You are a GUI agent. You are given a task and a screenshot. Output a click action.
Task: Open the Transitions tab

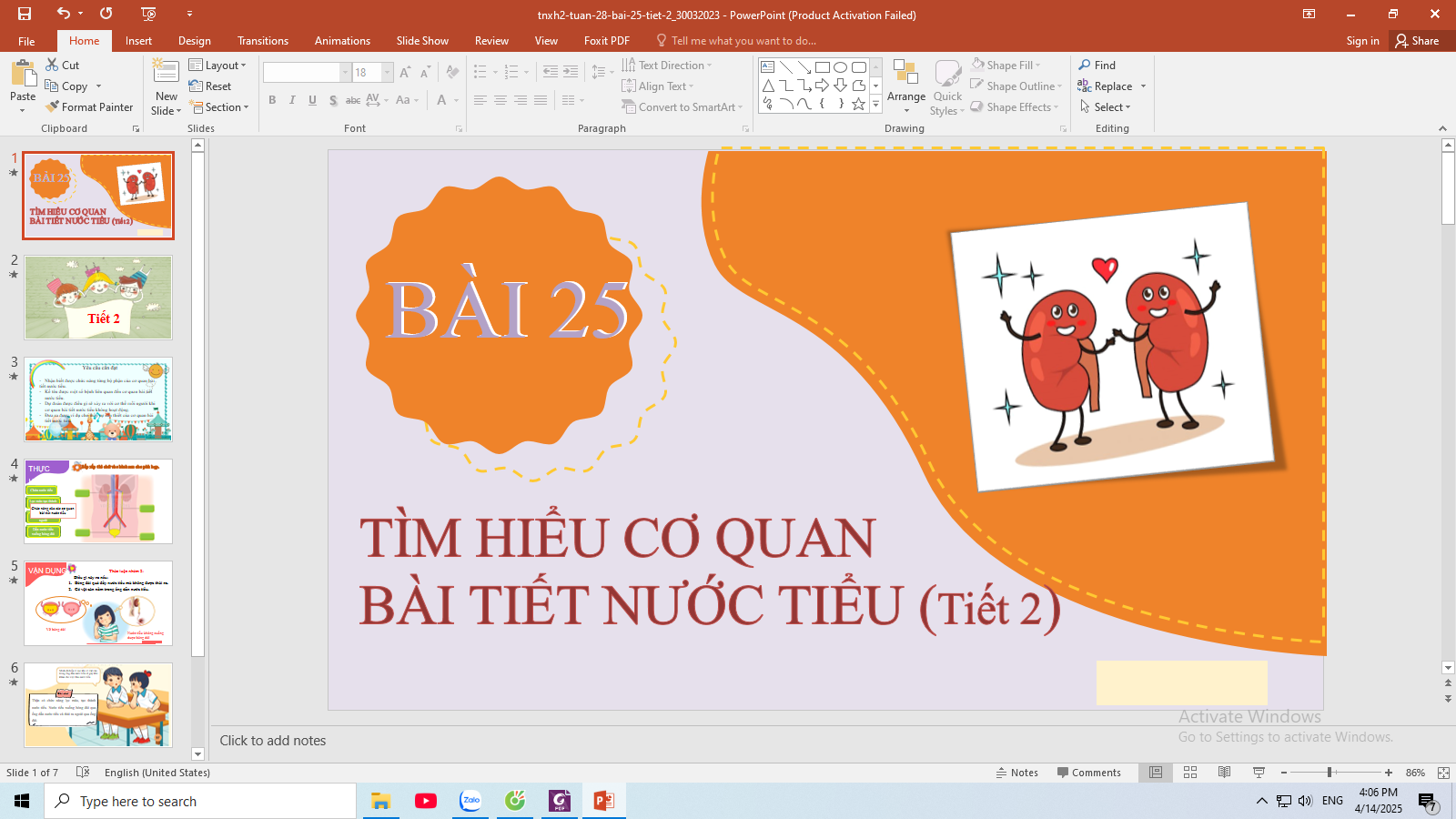(262, 41)
